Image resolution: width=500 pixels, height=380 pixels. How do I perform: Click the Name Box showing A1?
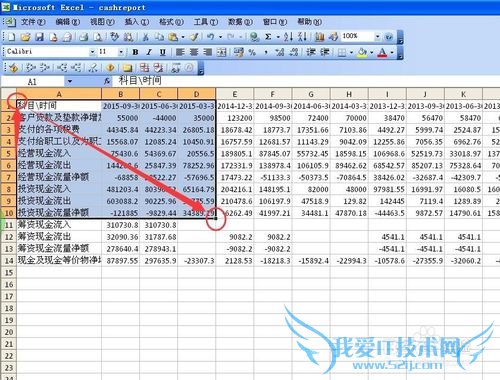(33, 81)
